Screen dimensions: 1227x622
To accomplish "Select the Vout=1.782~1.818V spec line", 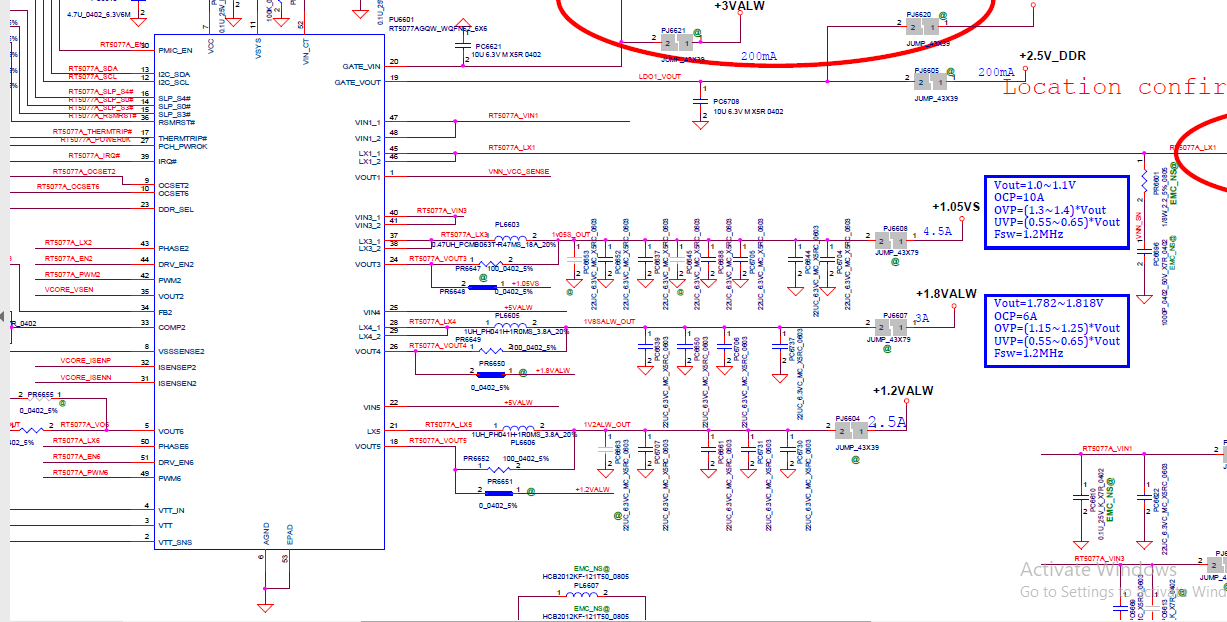I will [x=1049, y=303].
